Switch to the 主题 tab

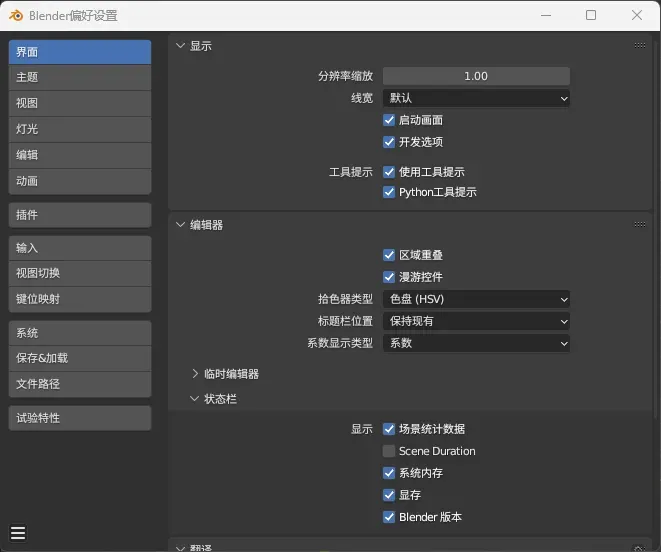pos(80,78)
